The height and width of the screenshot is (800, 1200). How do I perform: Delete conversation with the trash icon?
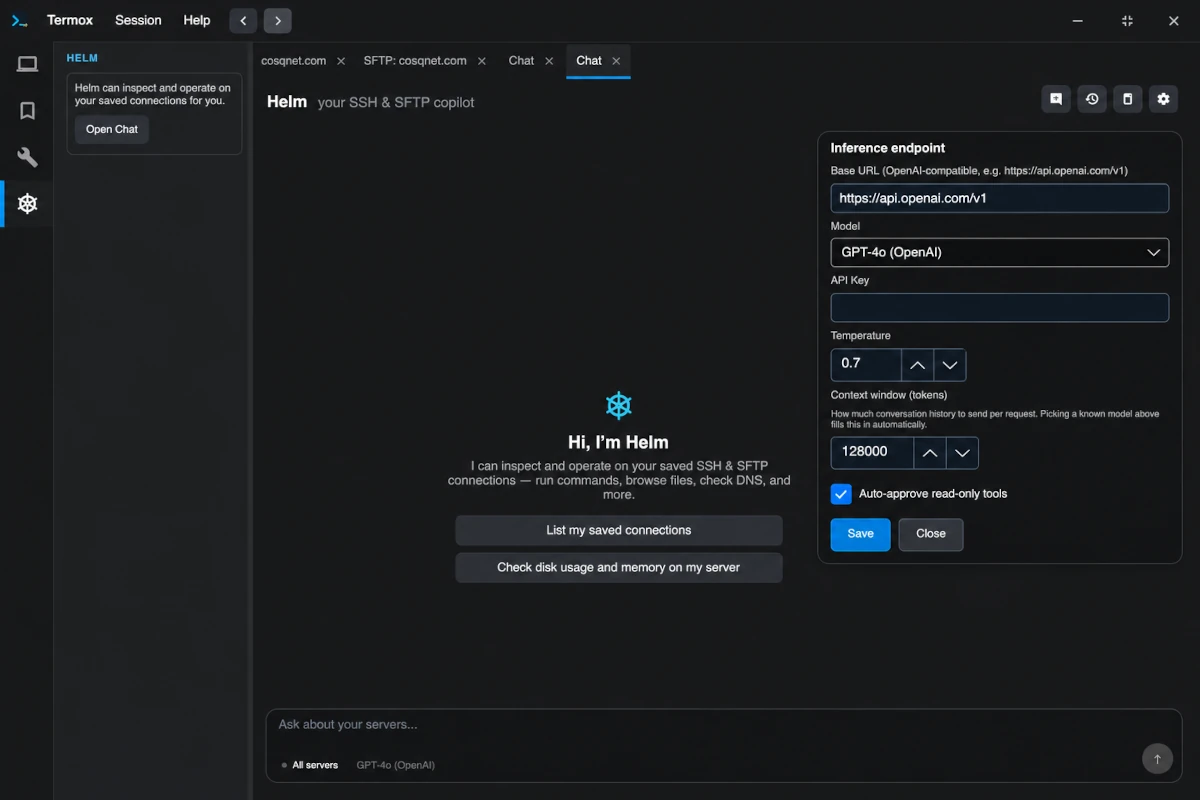[x=1127, y=99]
